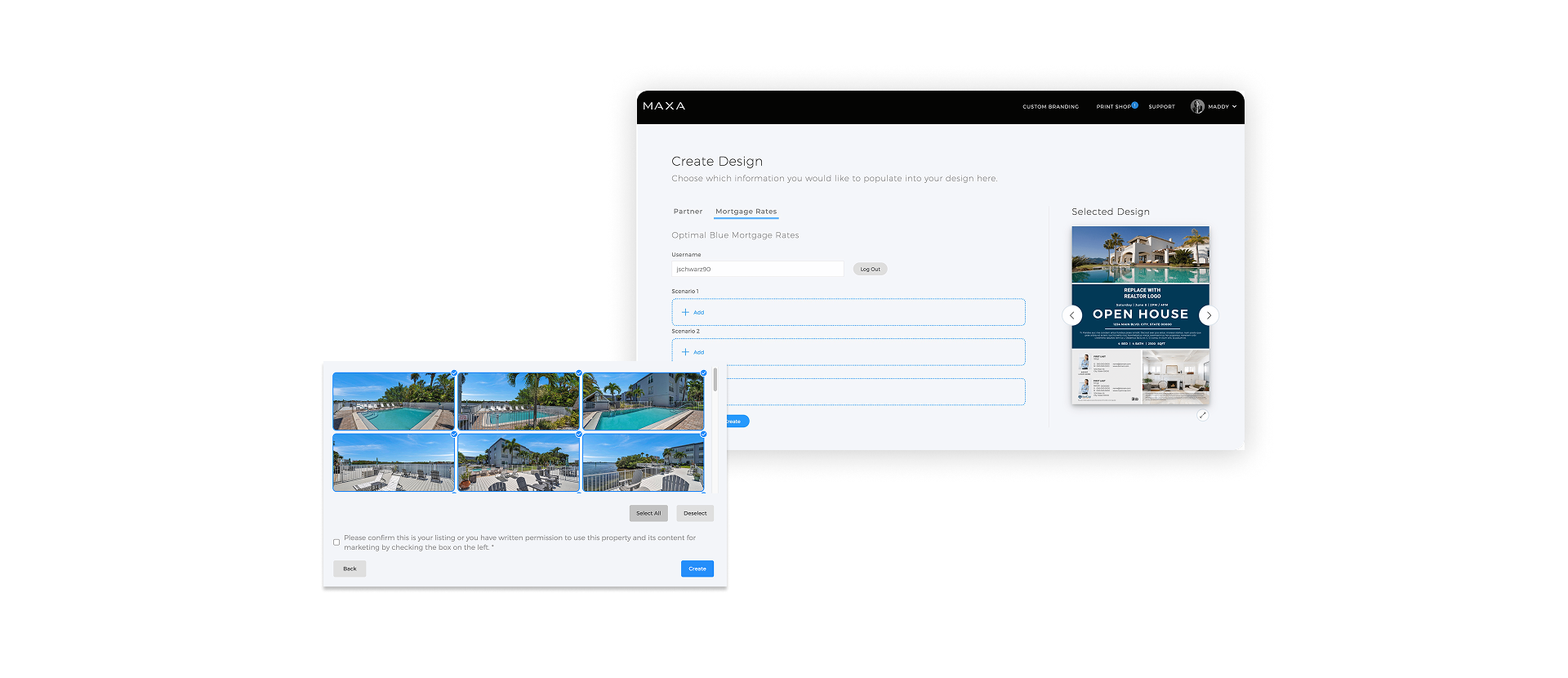Image resolution: width=1568 pixels, height=678 pixels.
Task: Click the 'Optimal Blue Mortgage Rates' text
Action: 735,235
